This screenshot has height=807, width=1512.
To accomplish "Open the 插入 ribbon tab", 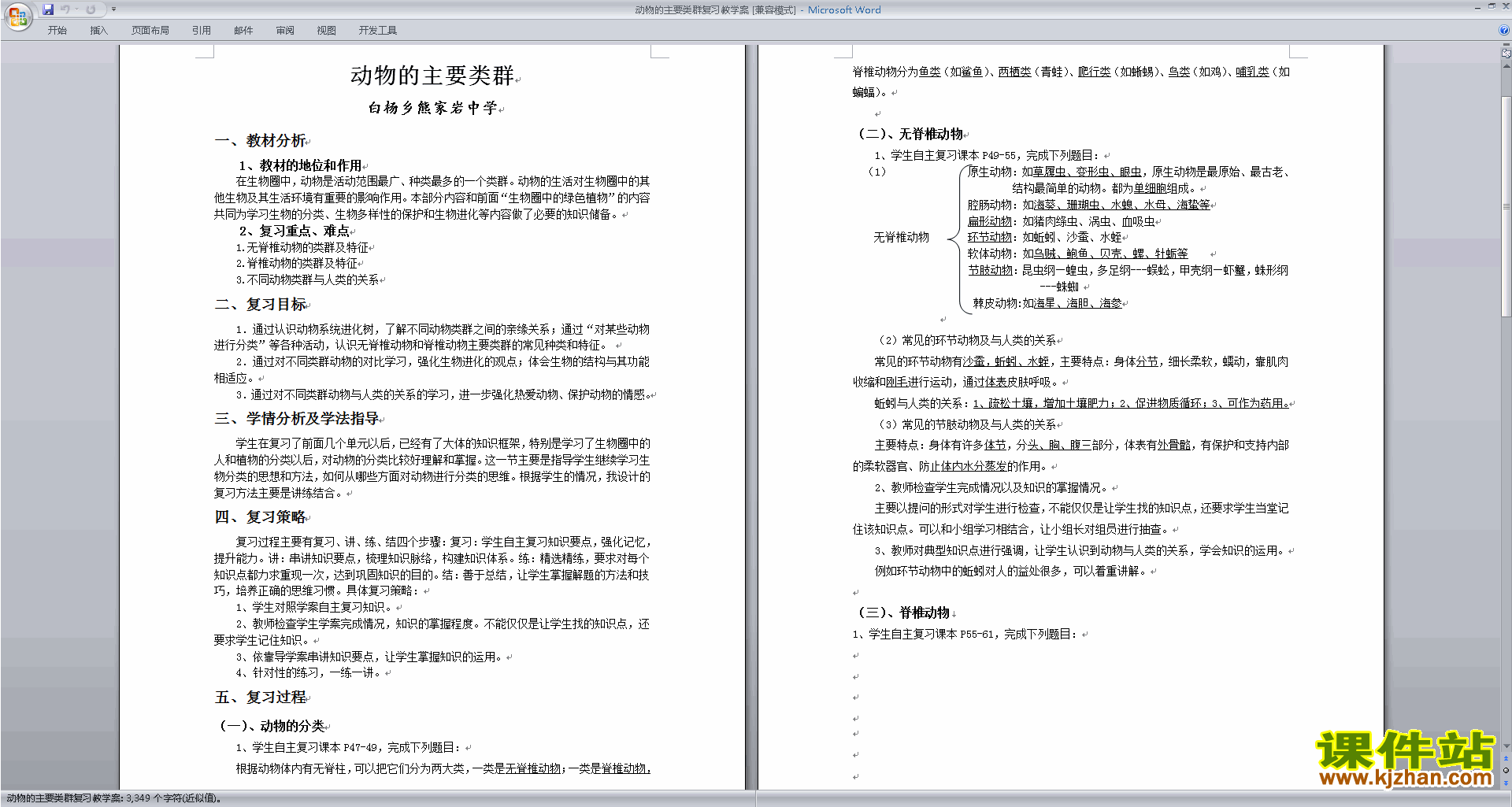I will click(98, 31).
